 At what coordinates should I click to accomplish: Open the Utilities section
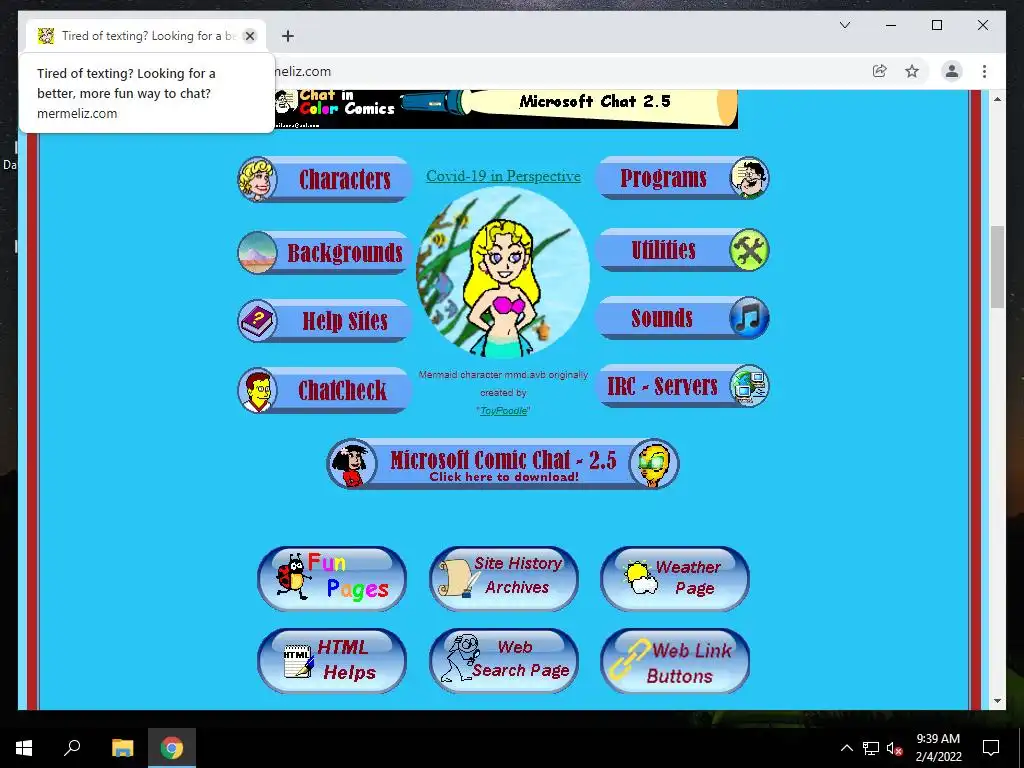coord(683,249)
